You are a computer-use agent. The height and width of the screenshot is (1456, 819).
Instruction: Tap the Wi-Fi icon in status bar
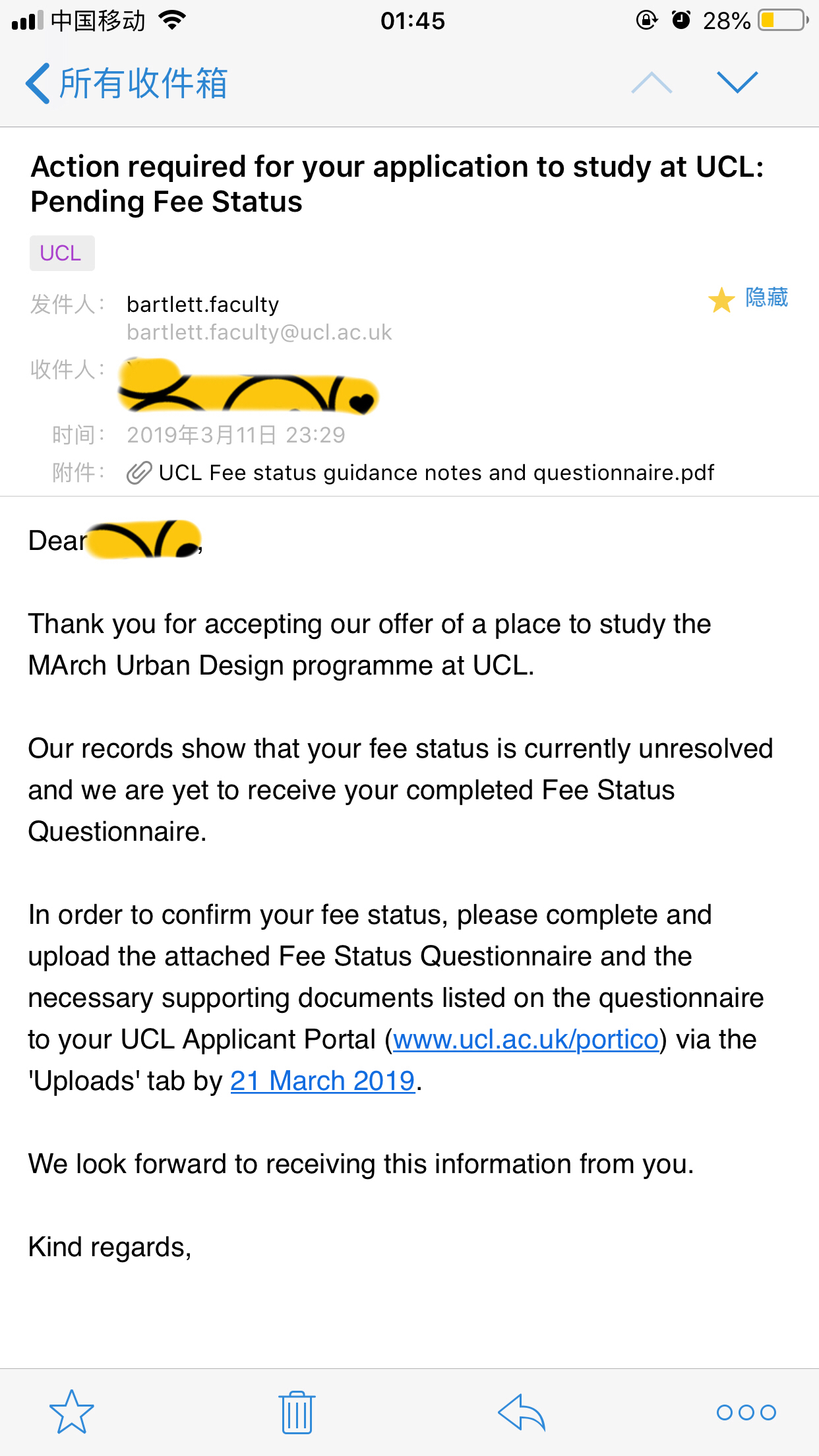173,20
